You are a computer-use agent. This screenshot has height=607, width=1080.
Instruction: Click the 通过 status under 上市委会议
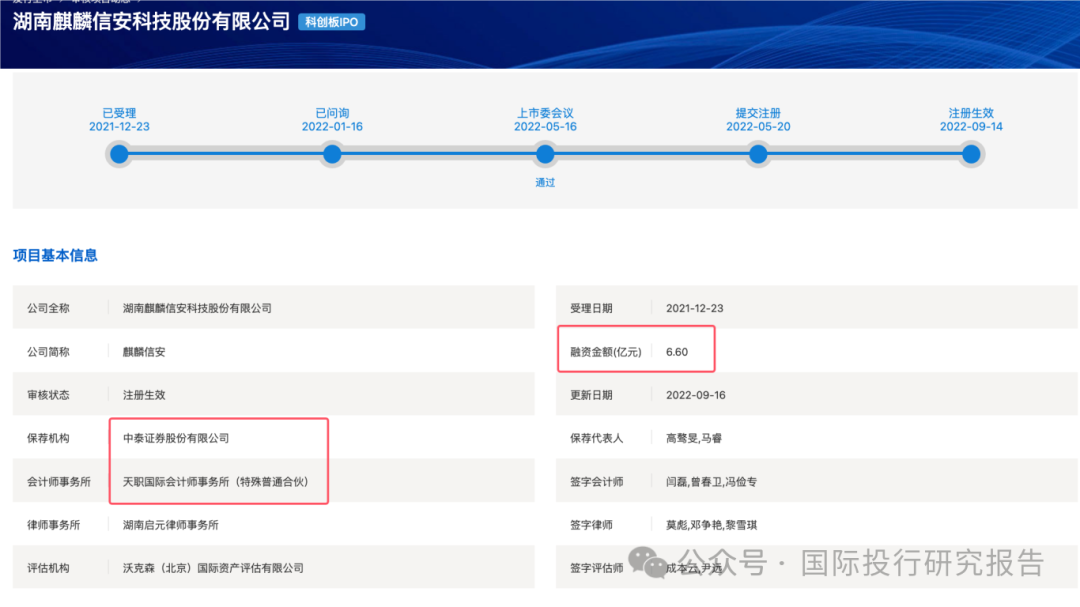pos(545,183)
